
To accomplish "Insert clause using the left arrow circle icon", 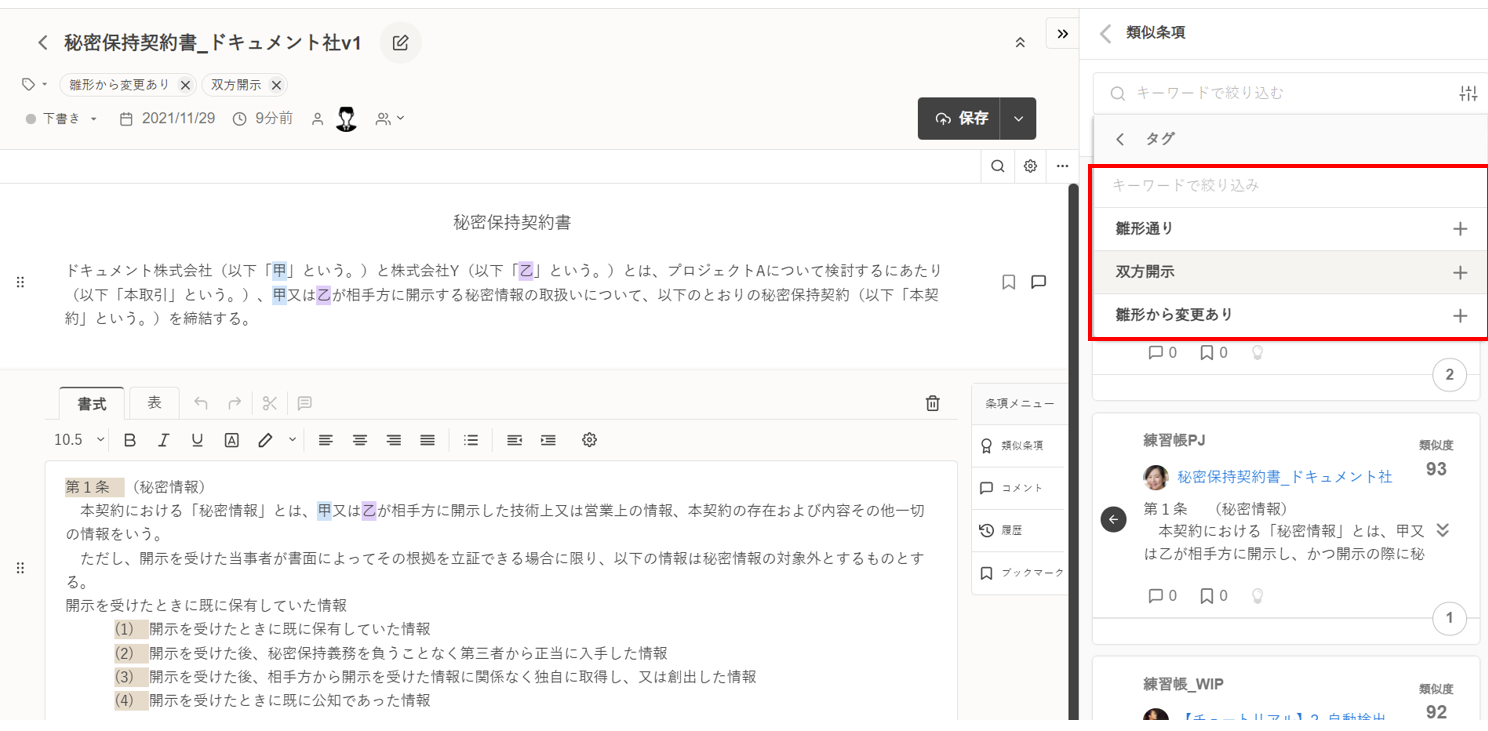I will coord(1113,519).
